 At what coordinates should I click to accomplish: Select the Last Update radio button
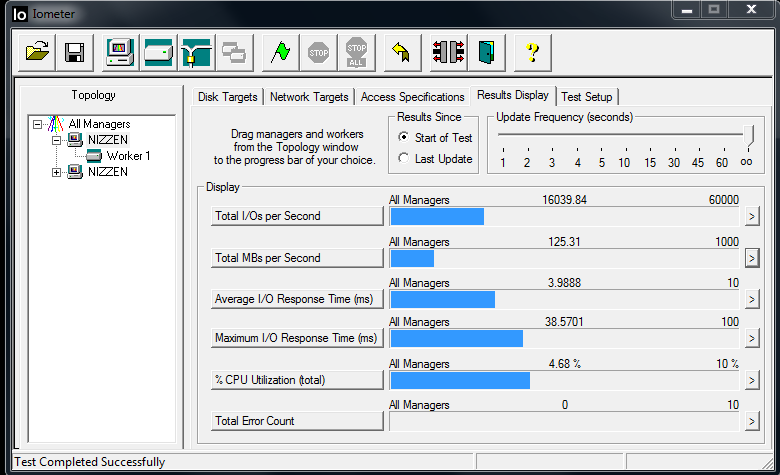(404, 158)
